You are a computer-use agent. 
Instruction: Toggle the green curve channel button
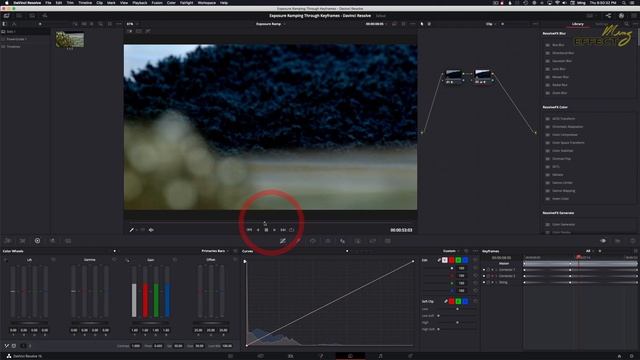tap(458, 260)
